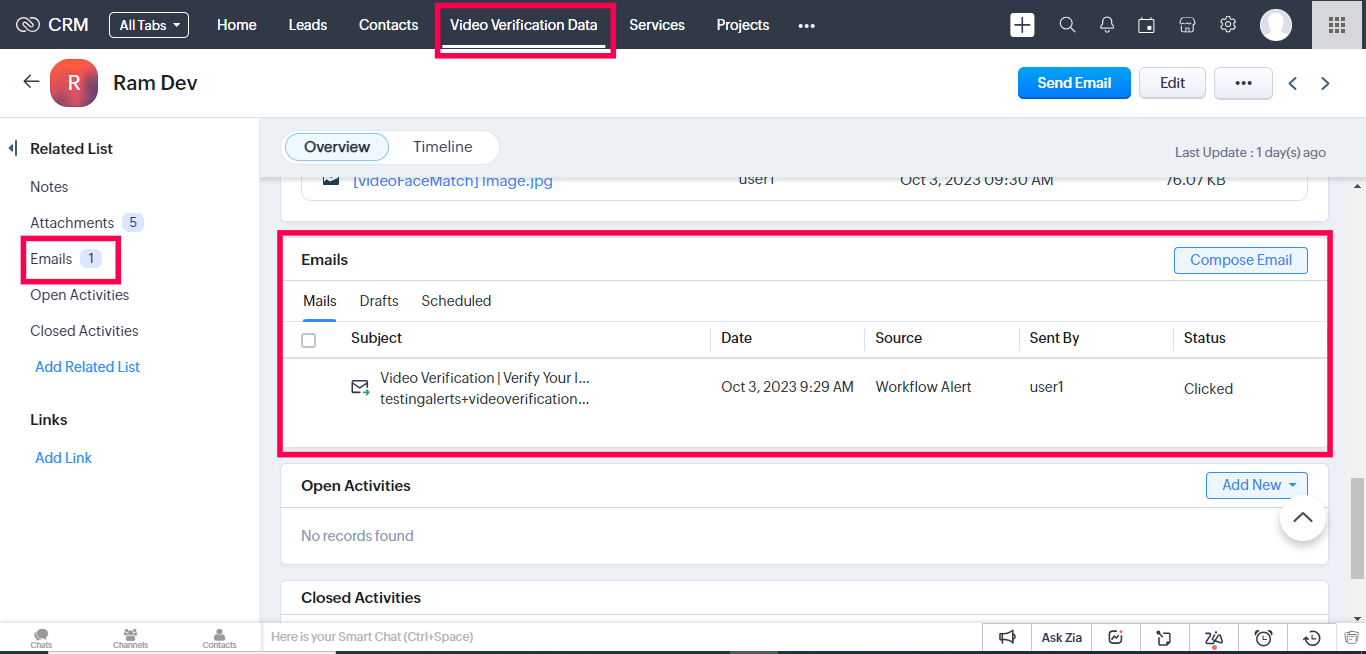
Task: Click the page vertical scrollbar
Action: (x=1357, y=527)
